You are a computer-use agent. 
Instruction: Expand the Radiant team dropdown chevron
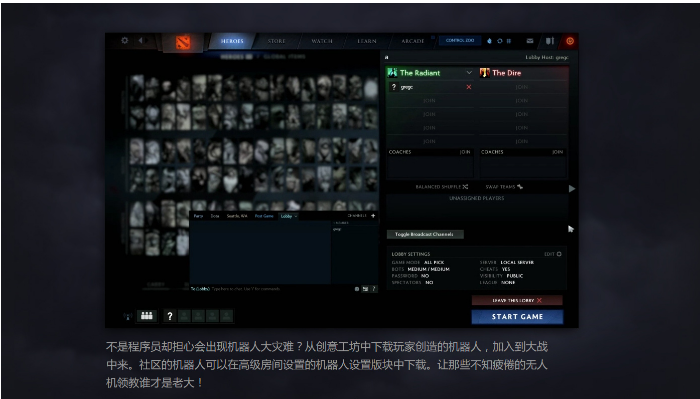click(x=469, y=72)
